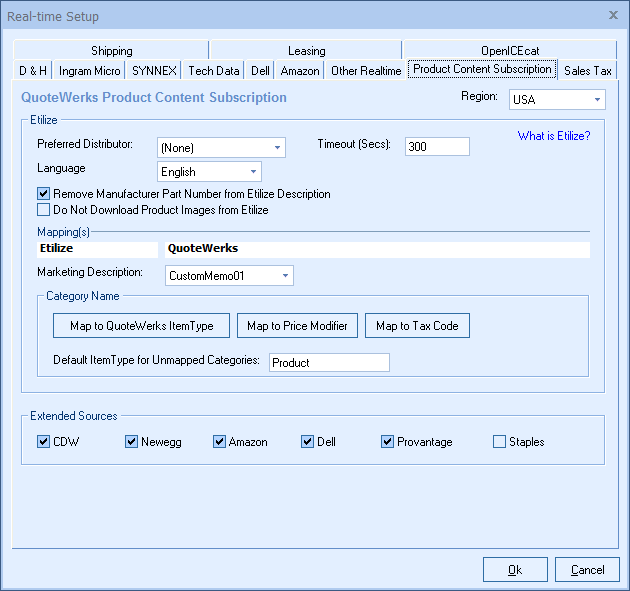Go to the D & H tab

(x=33, y=71)
